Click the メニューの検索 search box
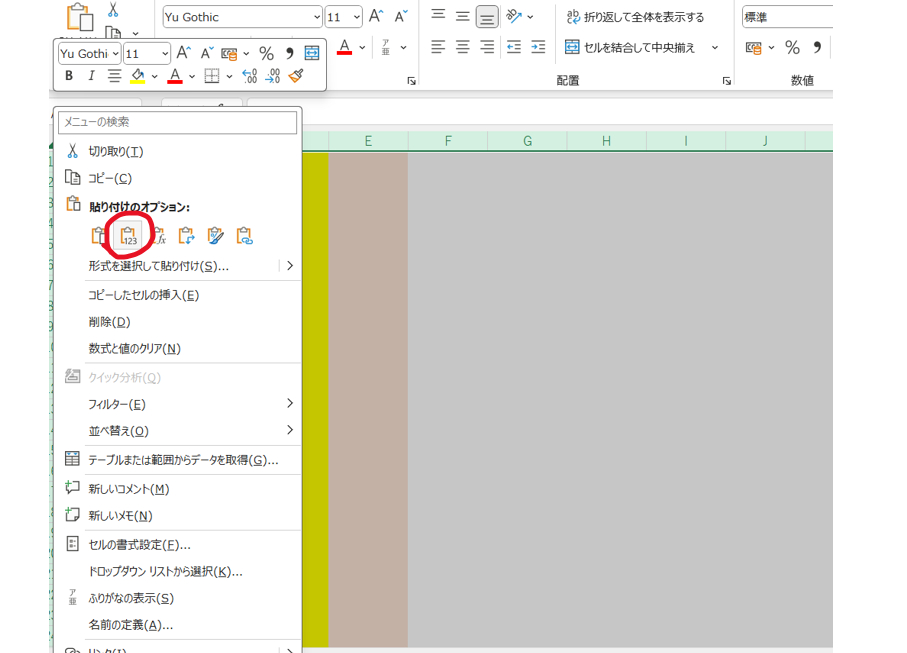 pos(176,121)
